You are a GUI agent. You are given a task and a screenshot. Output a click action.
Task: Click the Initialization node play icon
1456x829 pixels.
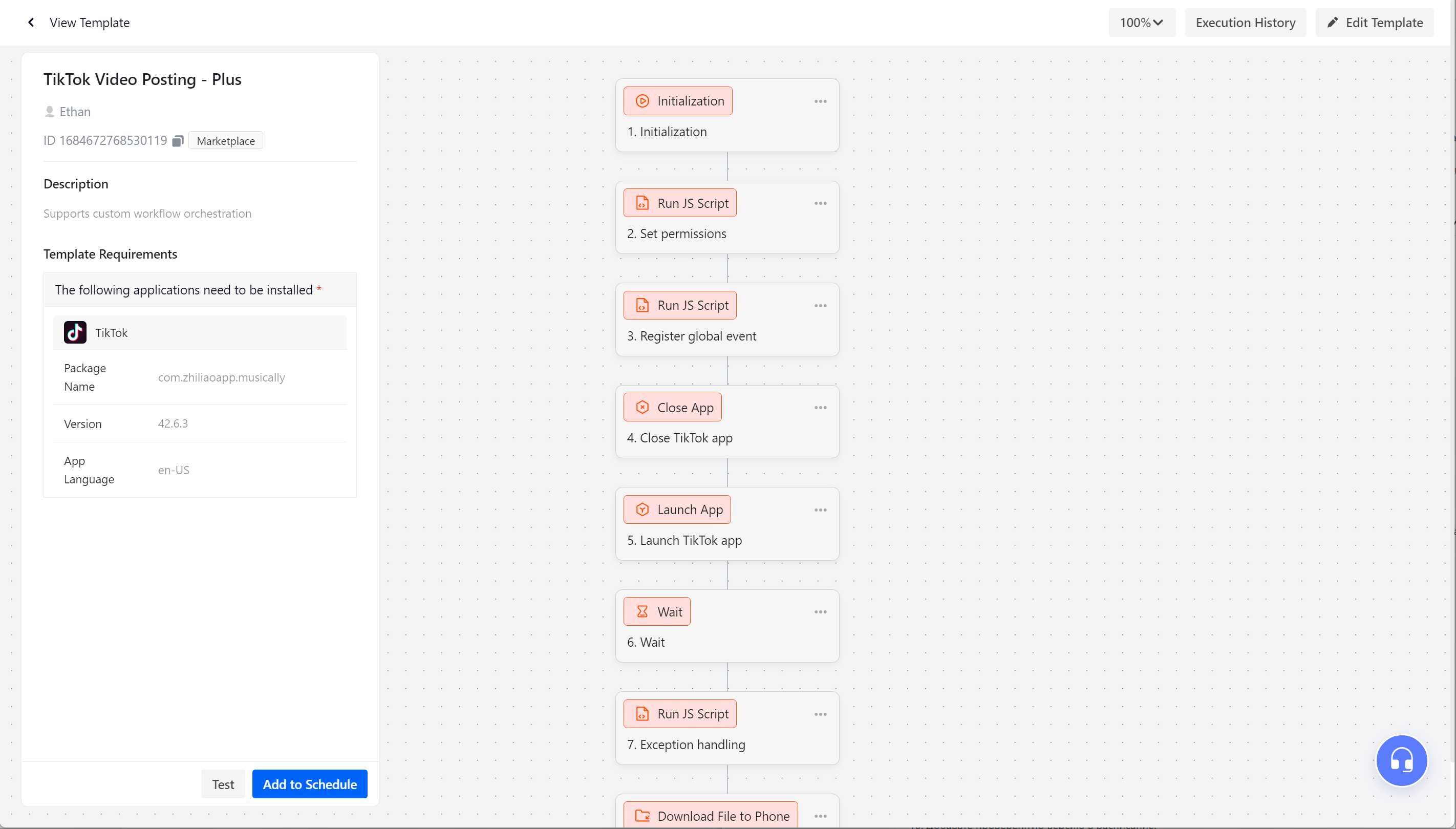coord(642,101)
